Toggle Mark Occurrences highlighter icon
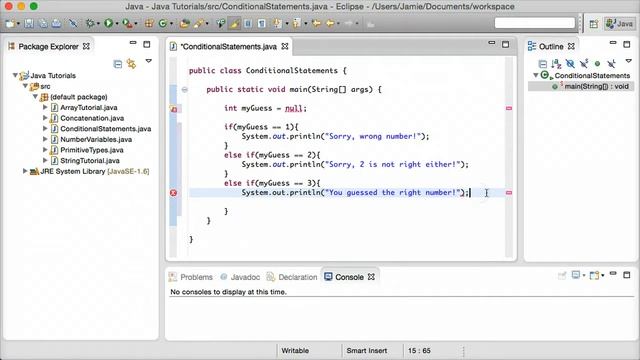 point(234,24)
